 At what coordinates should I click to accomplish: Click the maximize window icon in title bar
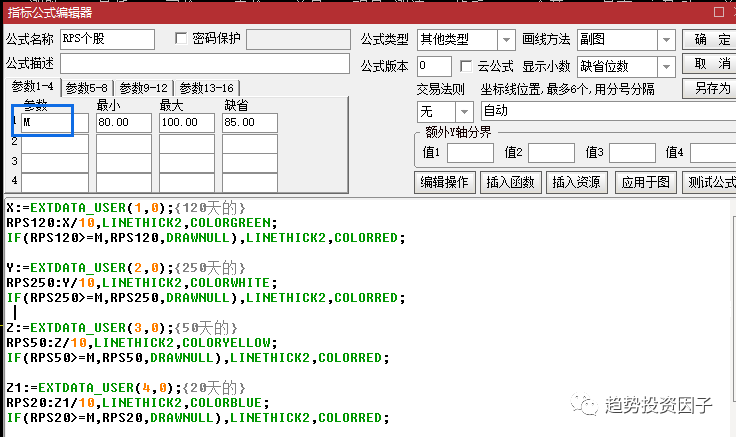click(x=719, y=12)
